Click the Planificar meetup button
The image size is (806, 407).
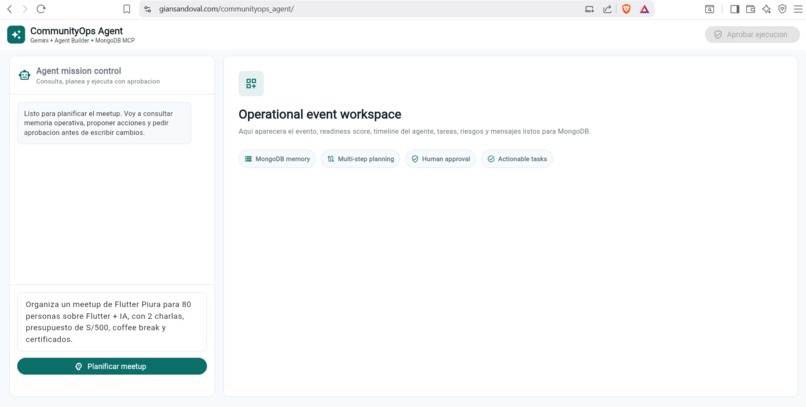[x=112, y=366]
